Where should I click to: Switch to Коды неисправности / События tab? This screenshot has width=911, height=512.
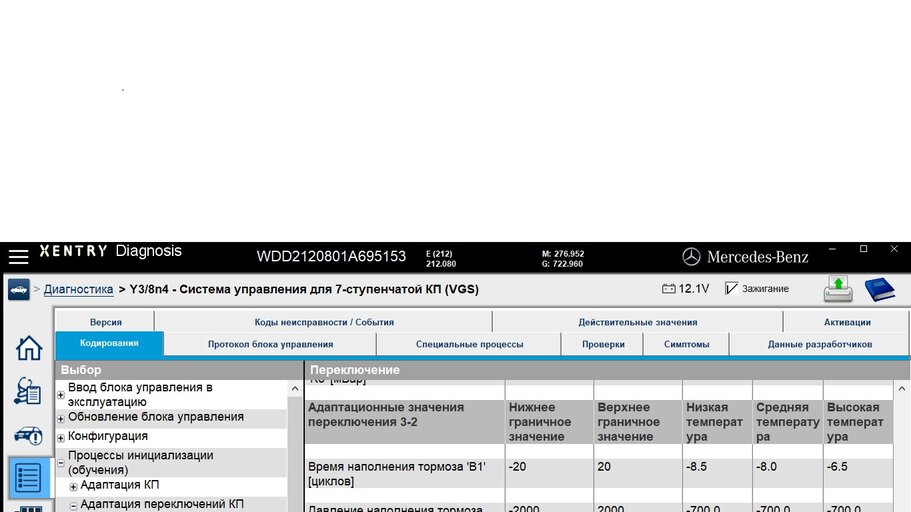(x=324, y=322)
